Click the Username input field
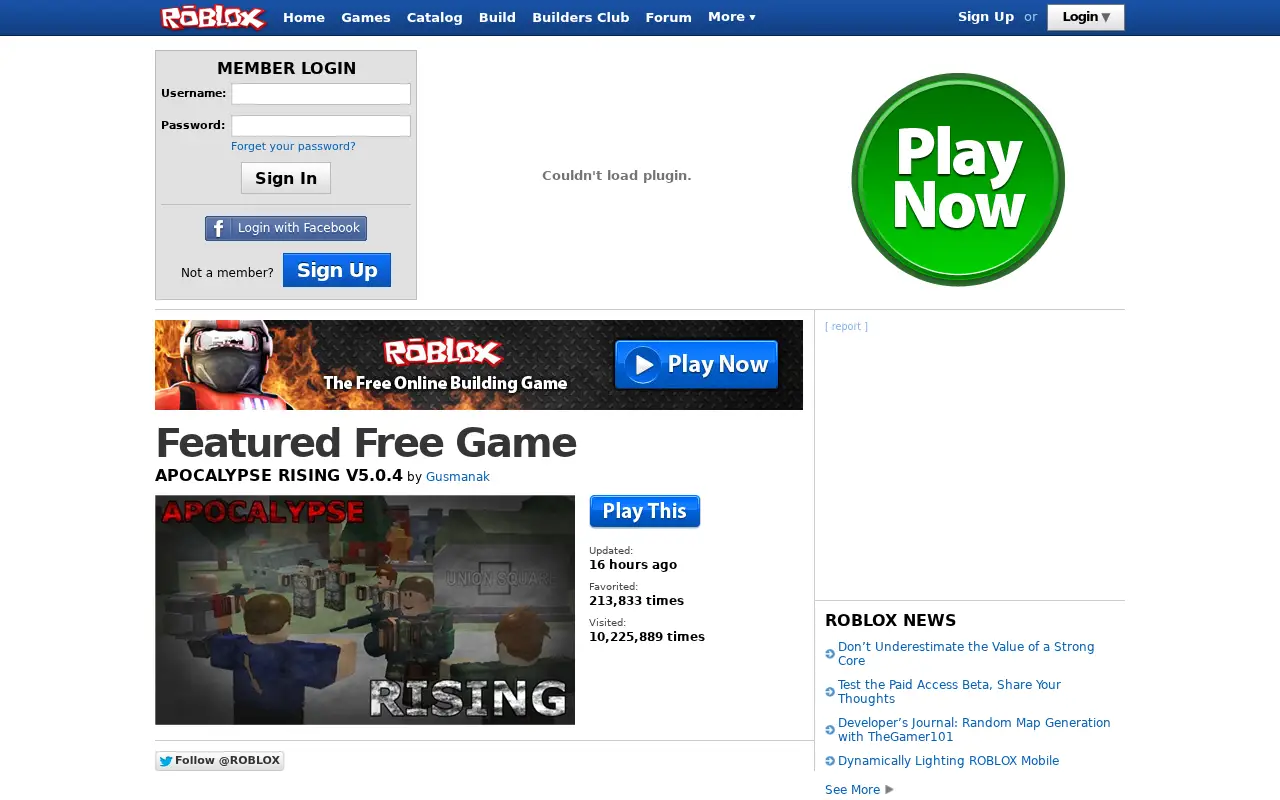The image size is (1280, 800). (321, 94)
